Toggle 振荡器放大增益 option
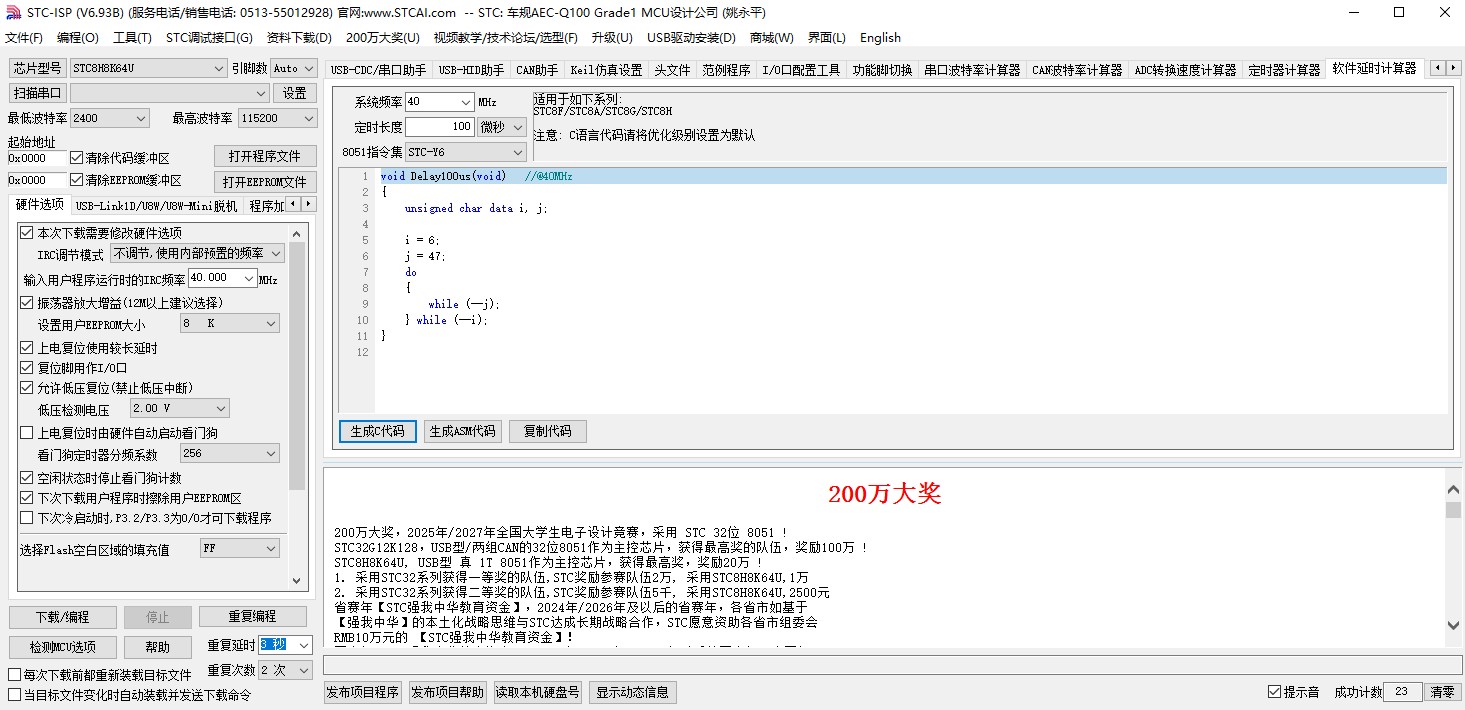The width and height of the screenshot is (1465, 710). click(x=27, y=302)
